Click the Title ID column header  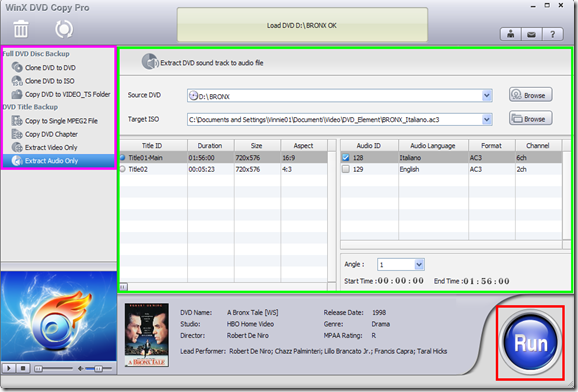coord(153,146)
